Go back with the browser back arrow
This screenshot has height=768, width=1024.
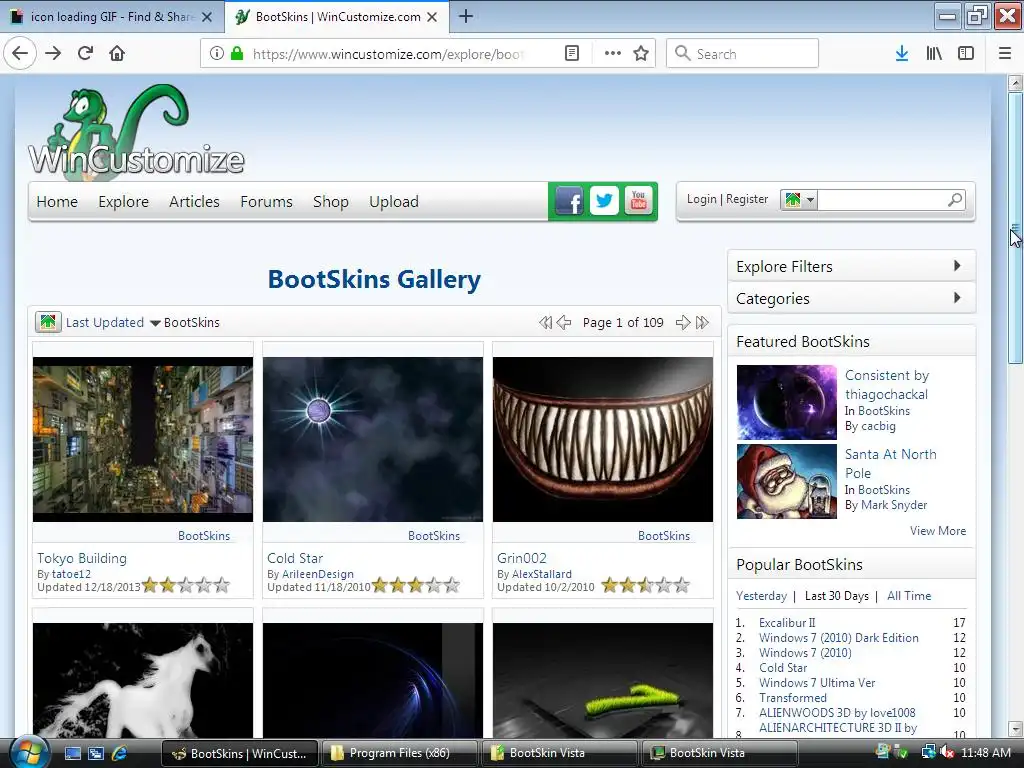point(20,53)
